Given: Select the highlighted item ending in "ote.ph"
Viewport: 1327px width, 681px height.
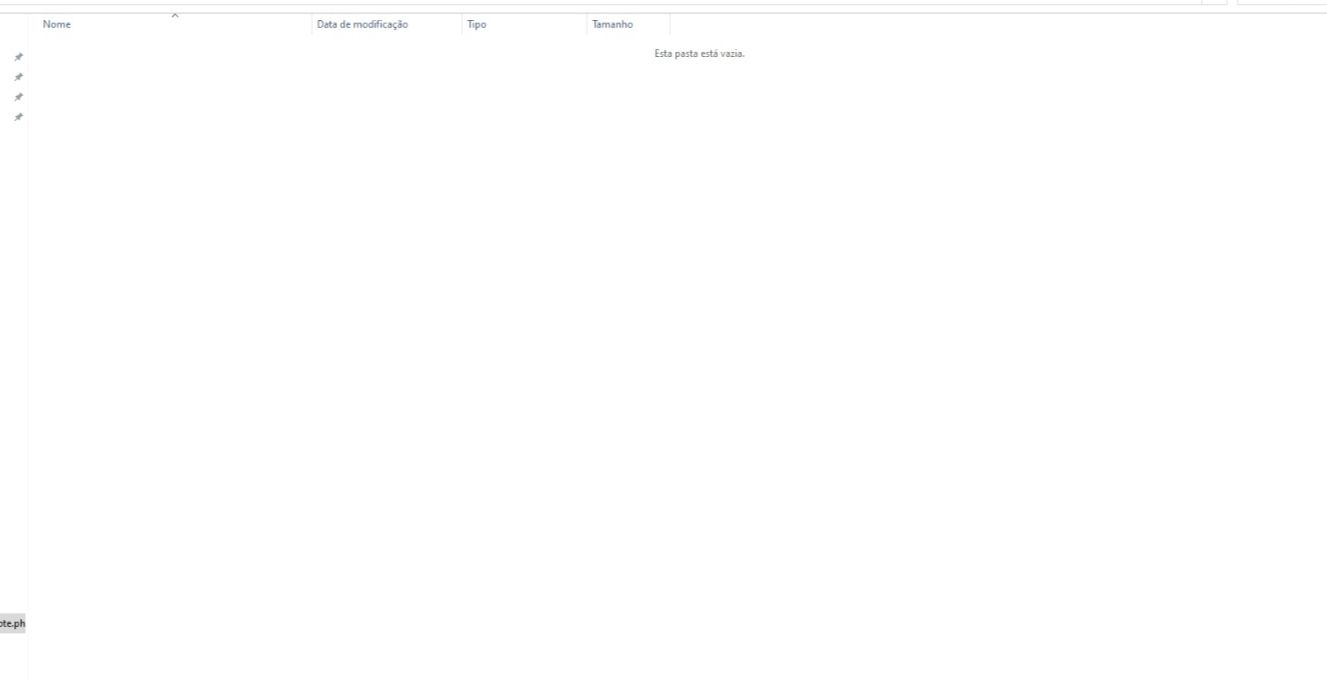Looking at the screenshot, I should pos(12,624).
